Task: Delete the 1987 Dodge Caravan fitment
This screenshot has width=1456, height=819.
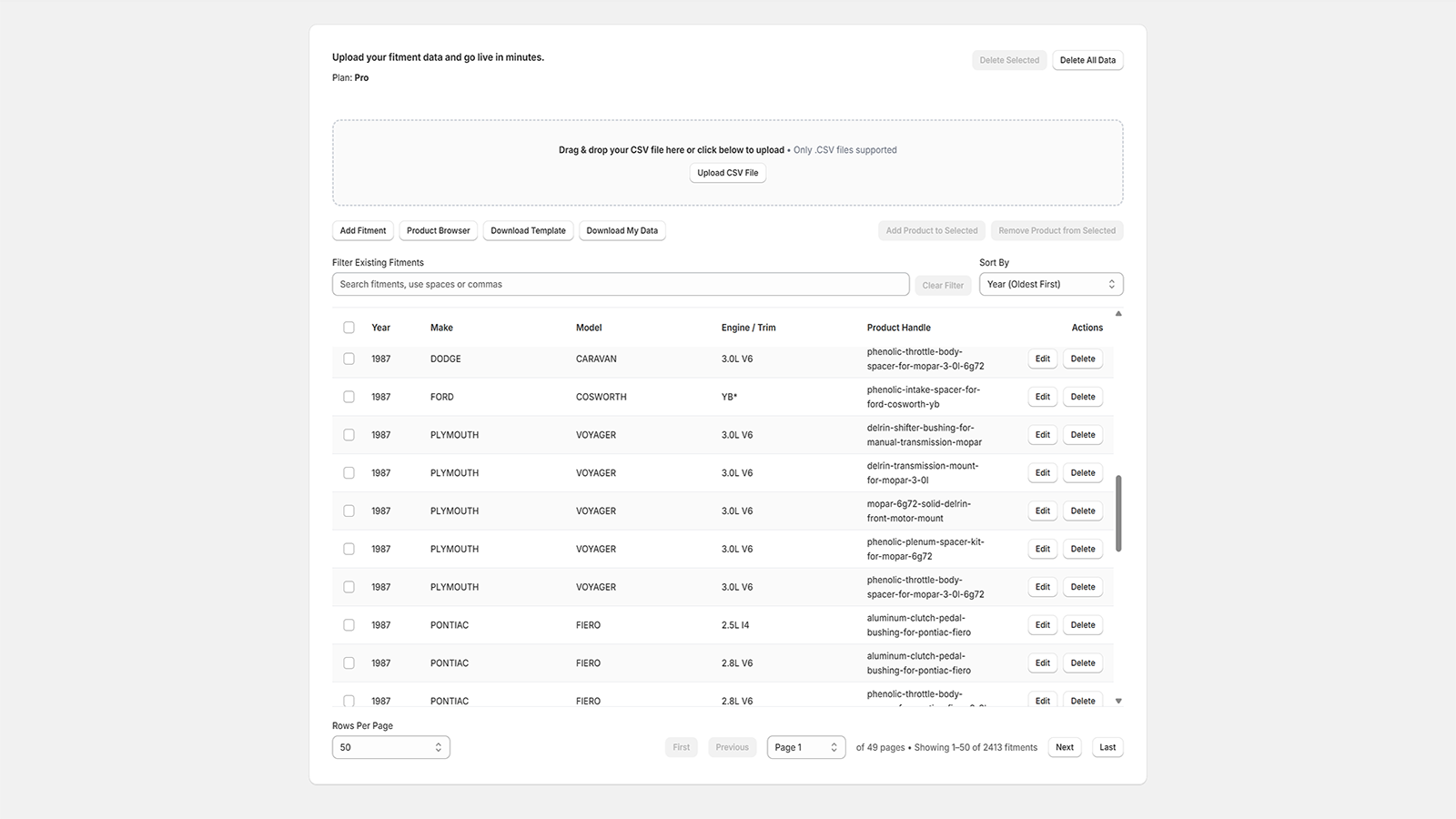Action: [x=1083, y=359]
